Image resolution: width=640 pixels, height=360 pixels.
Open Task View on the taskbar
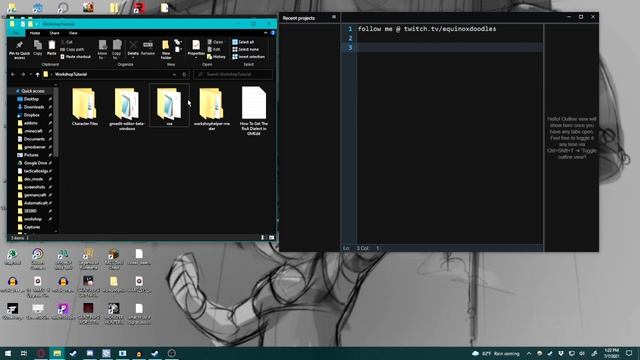tap(24, 353)
